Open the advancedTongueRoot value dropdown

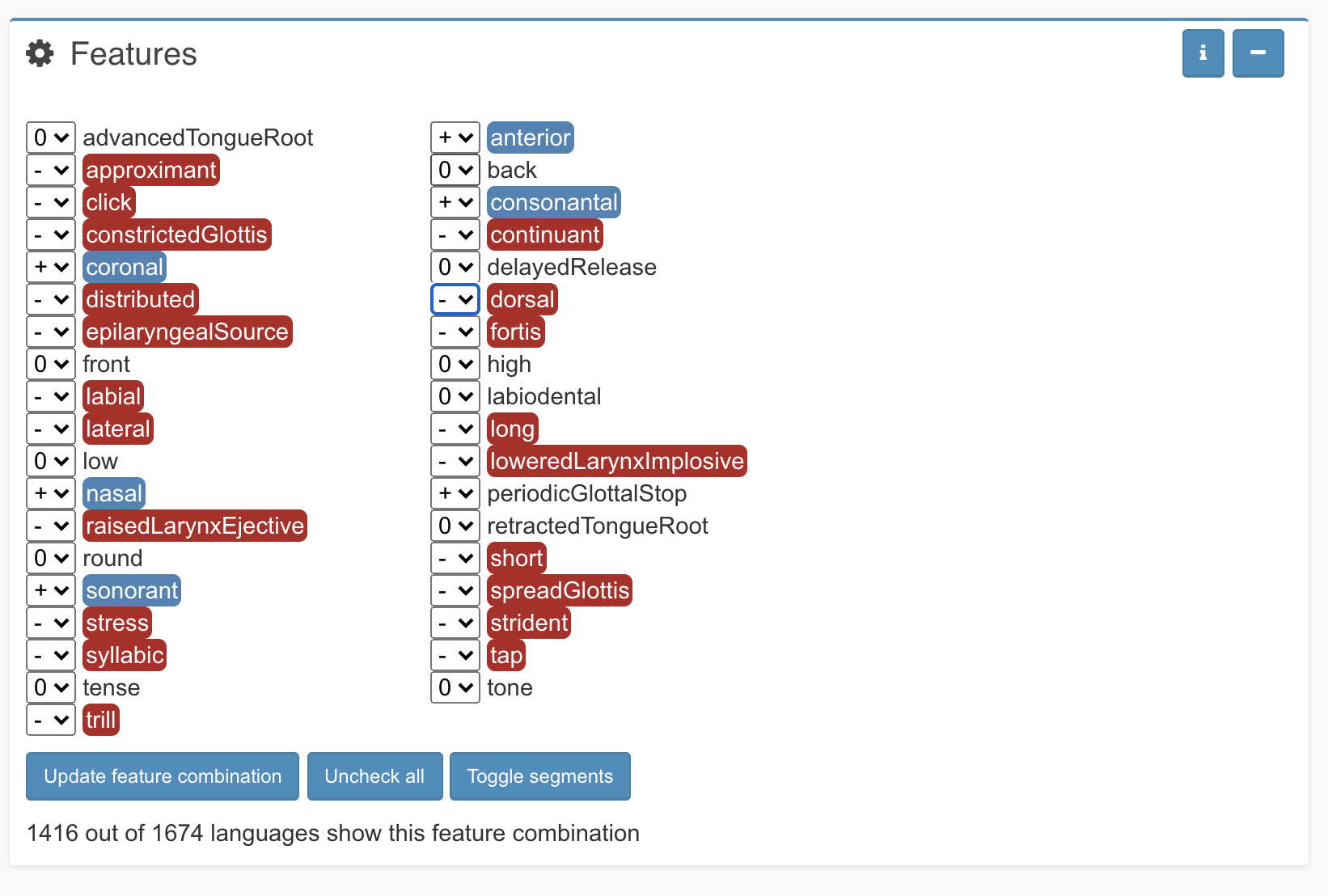[51, 137]
